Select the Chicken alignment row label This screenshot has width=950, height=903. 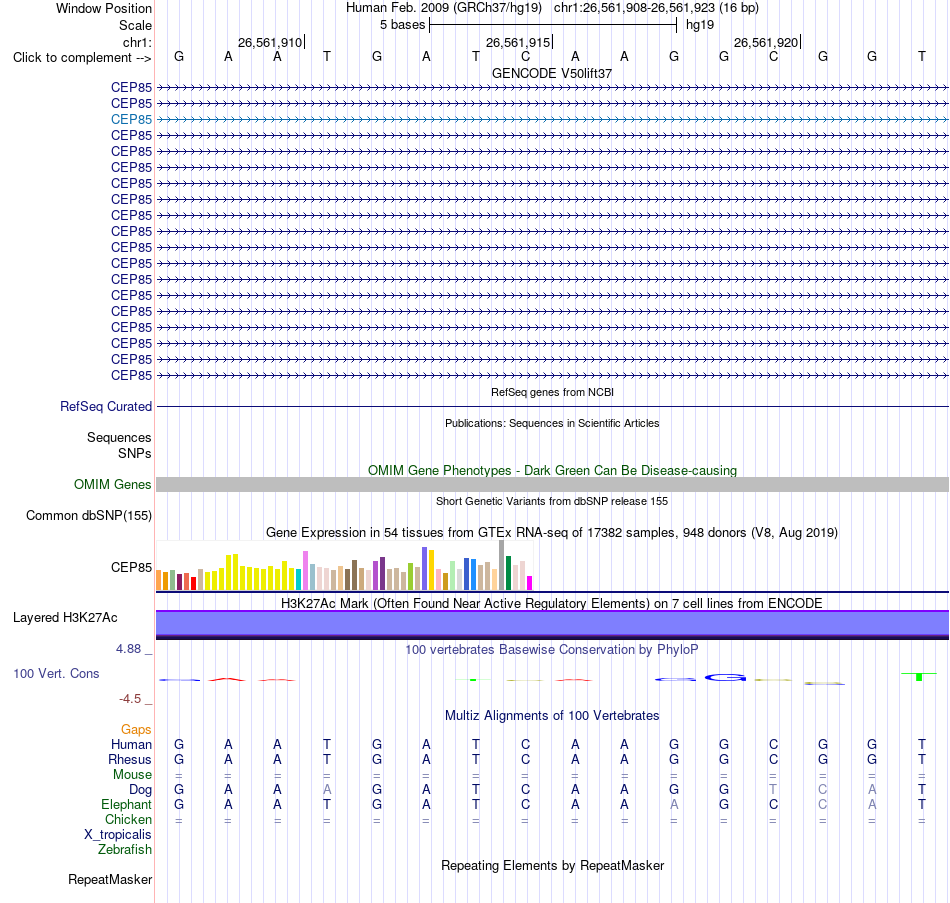click(x=128, y=819)
